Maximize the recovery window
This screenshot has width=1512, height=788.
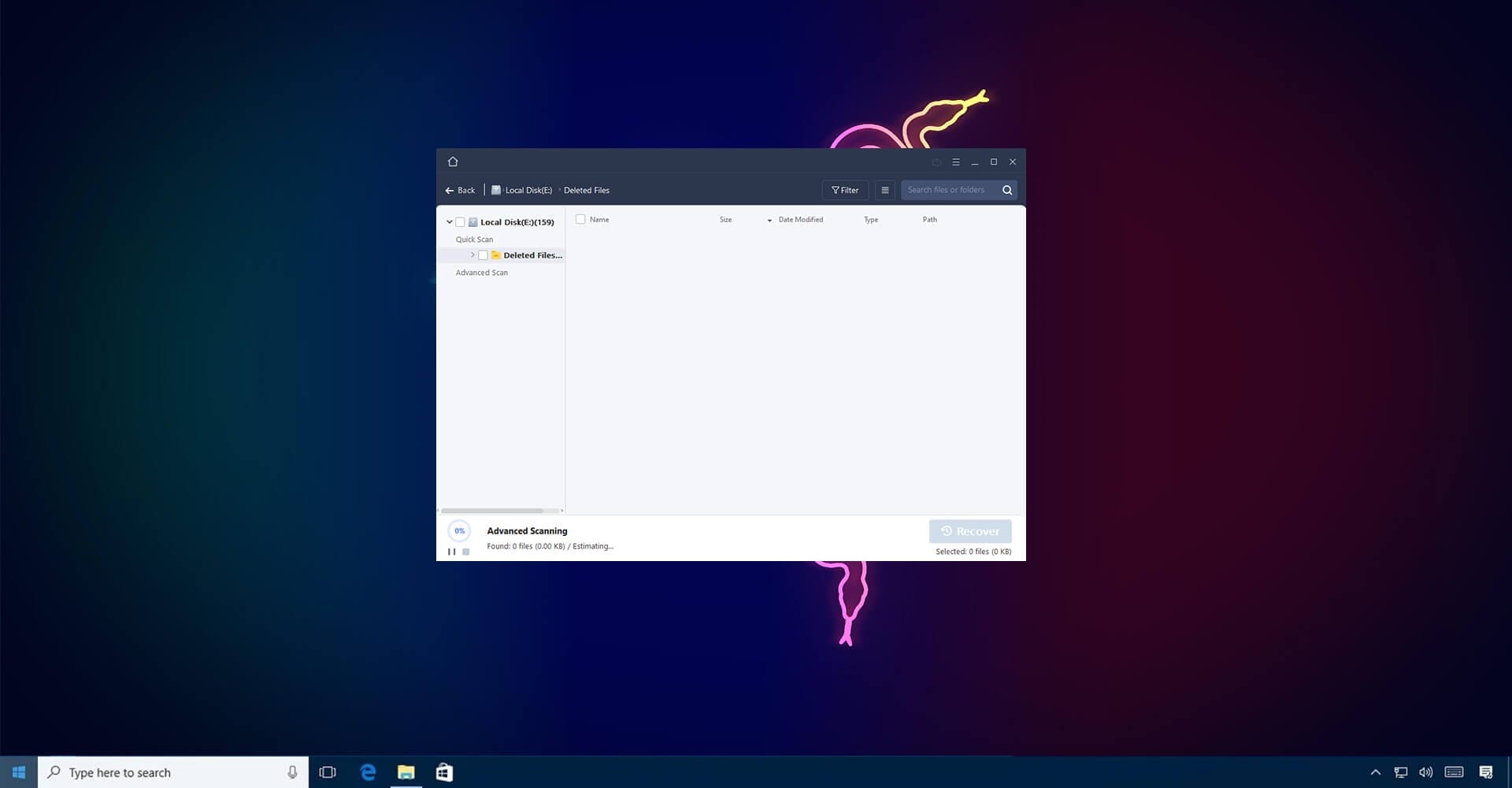[994, 162]
